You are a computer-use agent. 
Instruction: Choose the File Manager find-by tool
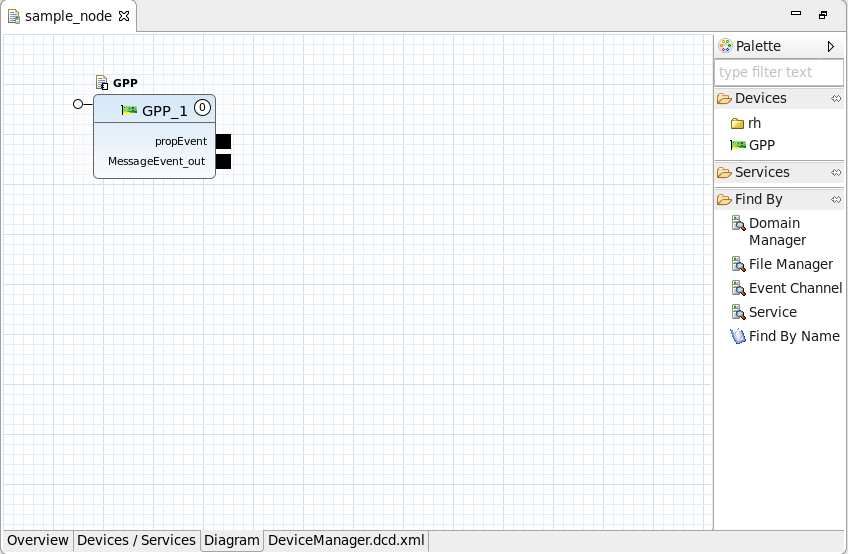click(x=789, y=264)
